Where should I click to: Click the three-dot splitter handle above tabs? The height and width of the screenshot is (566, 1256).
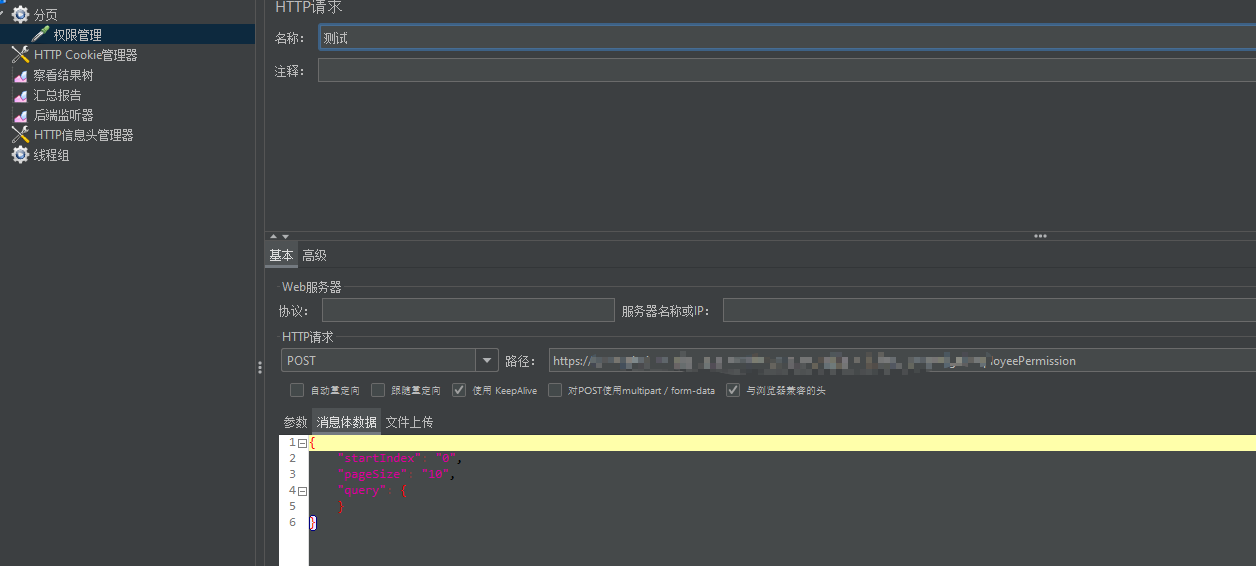pyautogui.click(x=1040, y=236)
